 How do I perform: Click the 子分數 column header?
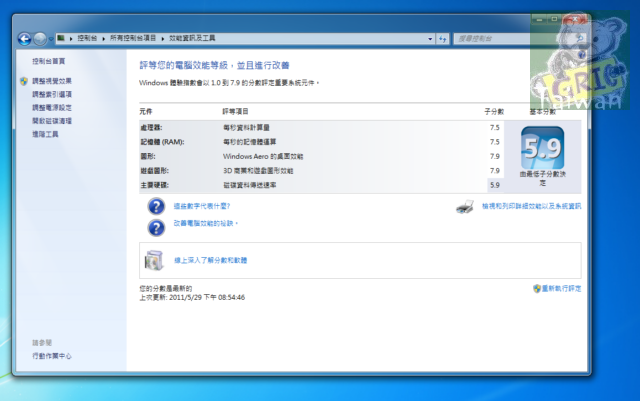click(494, 111)
